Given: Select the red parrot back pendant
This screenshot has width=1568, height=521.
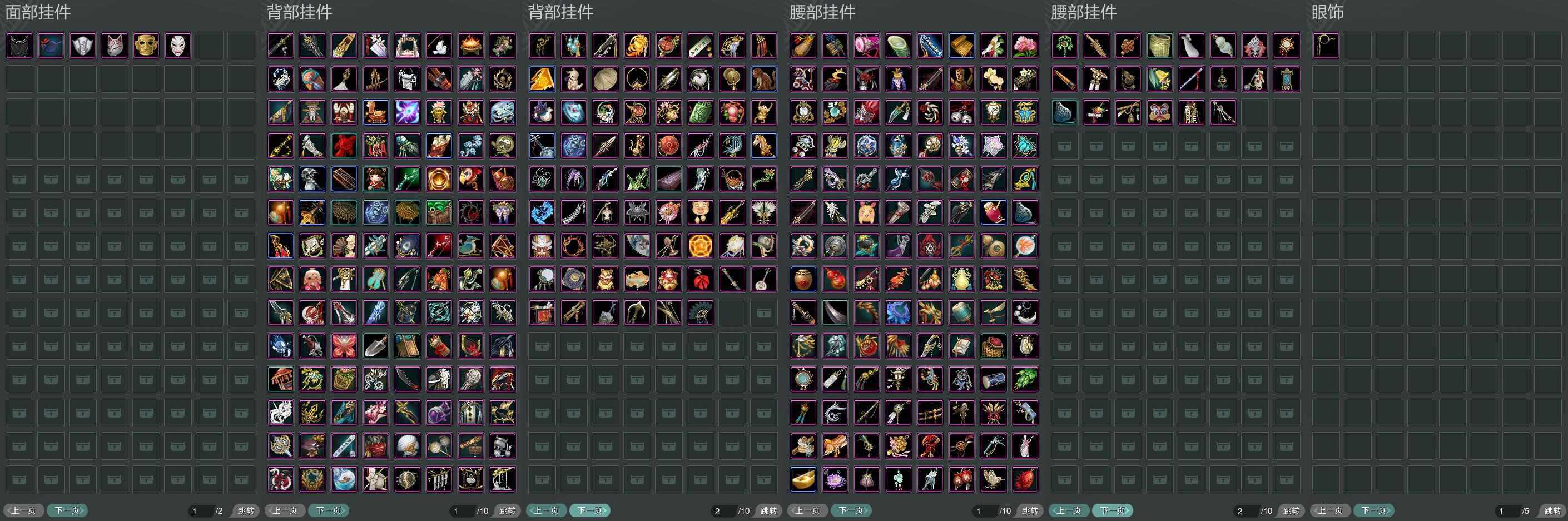Looking at the screenshot, I should [470, 179].
